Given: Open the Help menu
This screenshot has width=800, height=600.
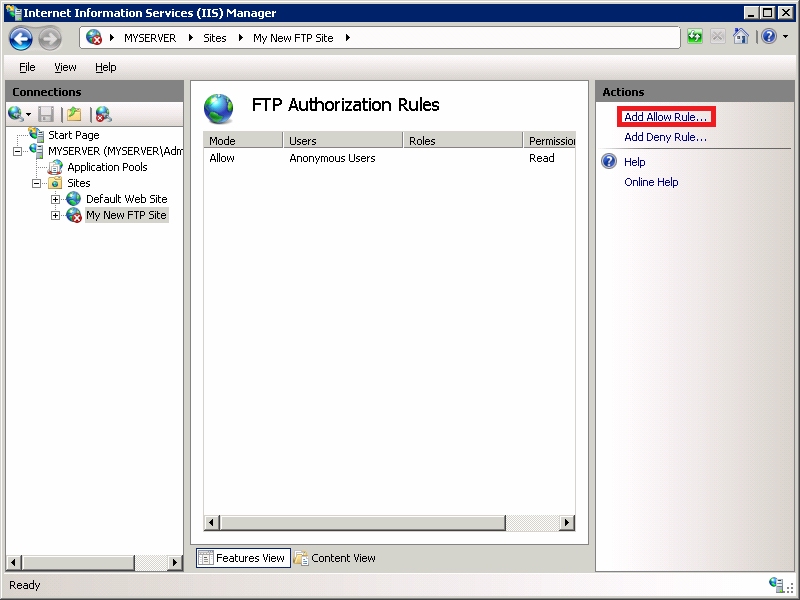Looking at the screenshot, I should click(x=106, y=67).
